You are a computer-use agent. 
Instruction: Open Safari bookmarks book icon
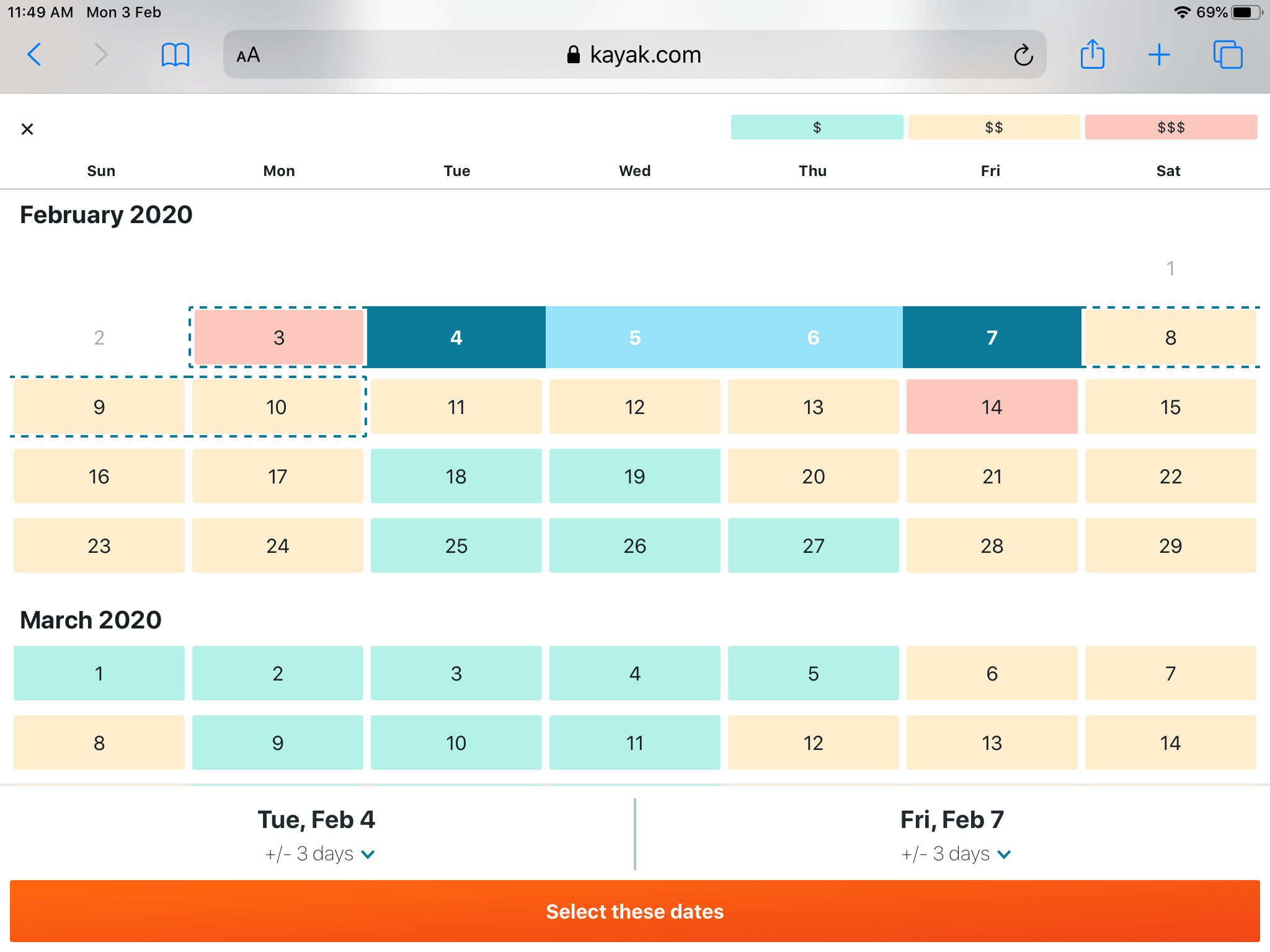click(x=175, y=55)
